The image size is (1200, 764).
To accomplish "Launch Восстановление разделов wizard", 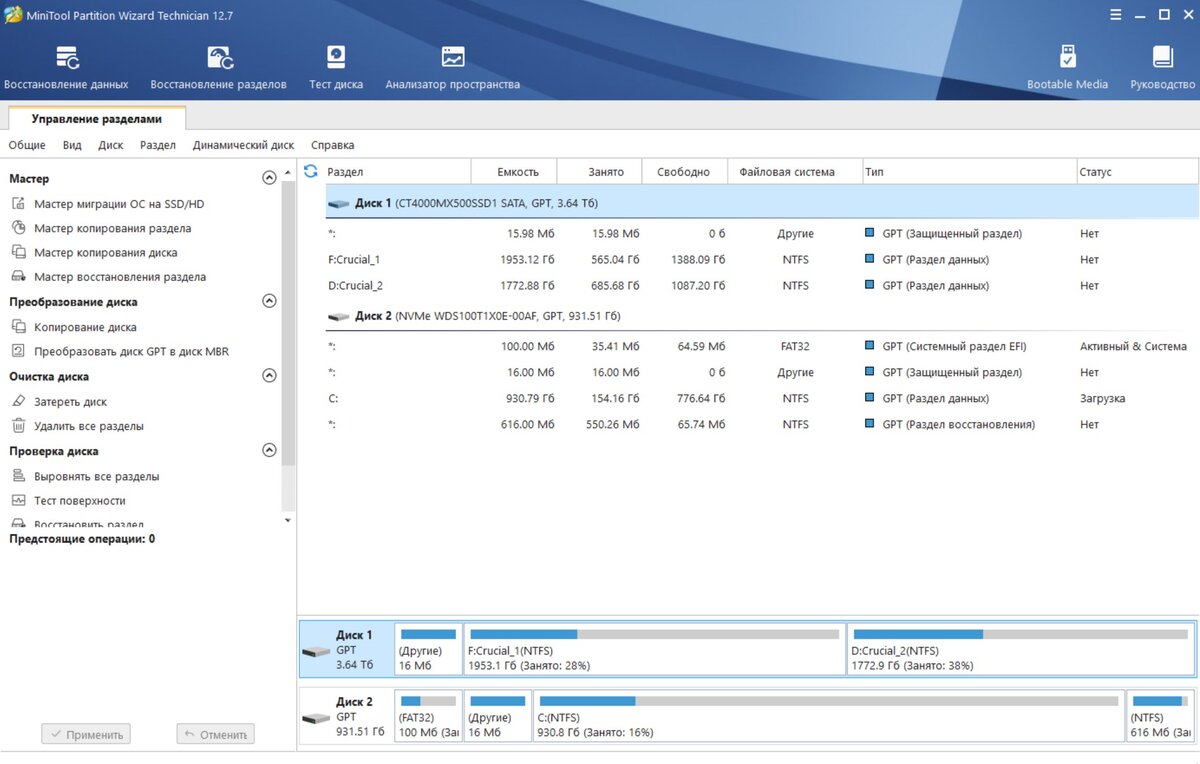I will (218, 68).
